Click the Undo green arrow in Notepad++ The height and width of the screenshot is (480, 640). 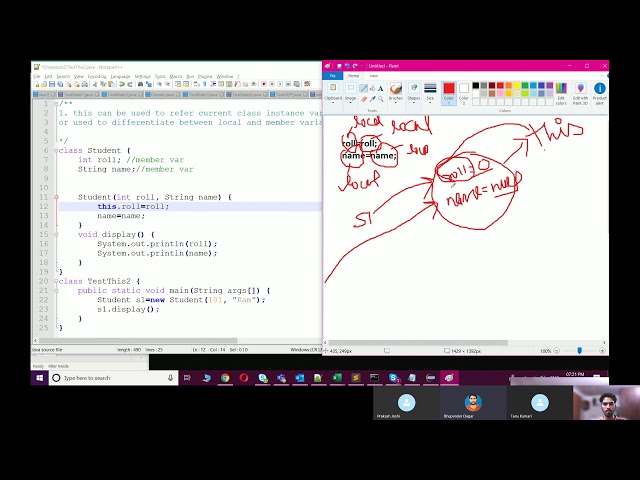(122, 84)
